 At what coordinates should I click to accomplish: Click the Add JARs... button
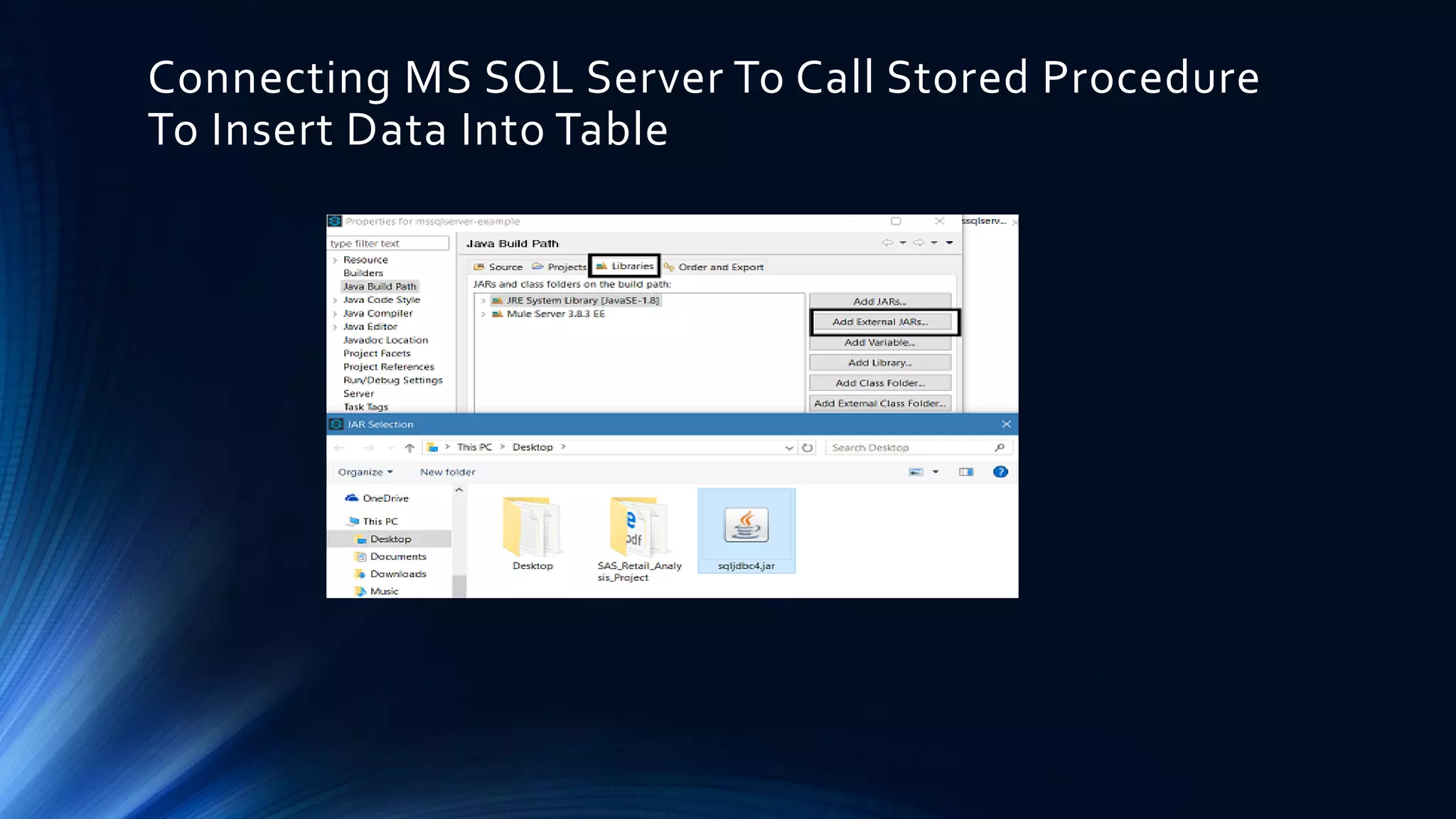click(879, 301)
